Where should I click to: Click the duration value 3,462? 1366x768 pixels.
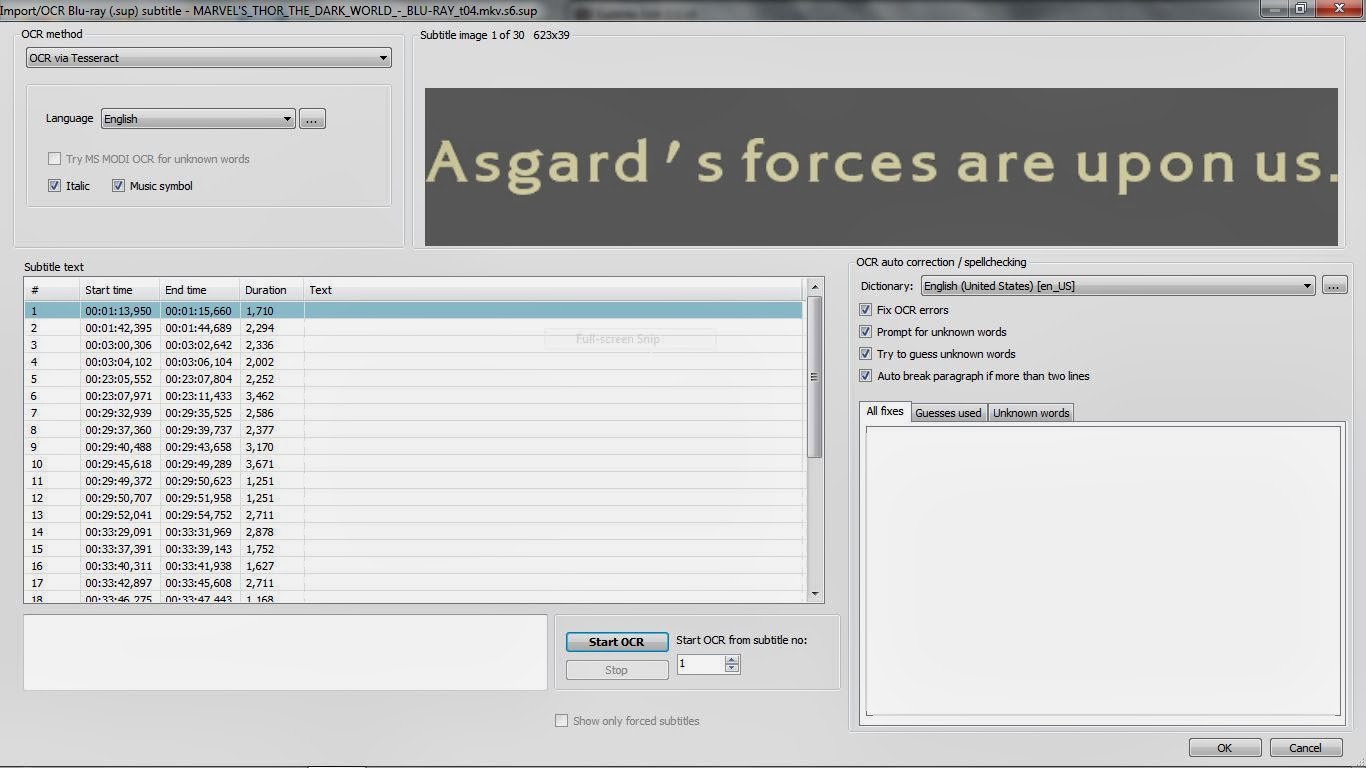pos(259,396)
